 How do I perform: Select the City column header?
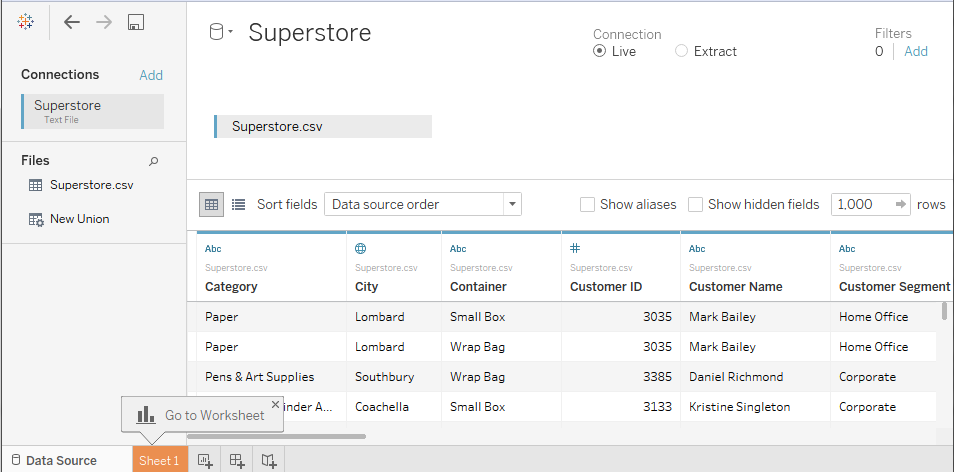(366, 286)
